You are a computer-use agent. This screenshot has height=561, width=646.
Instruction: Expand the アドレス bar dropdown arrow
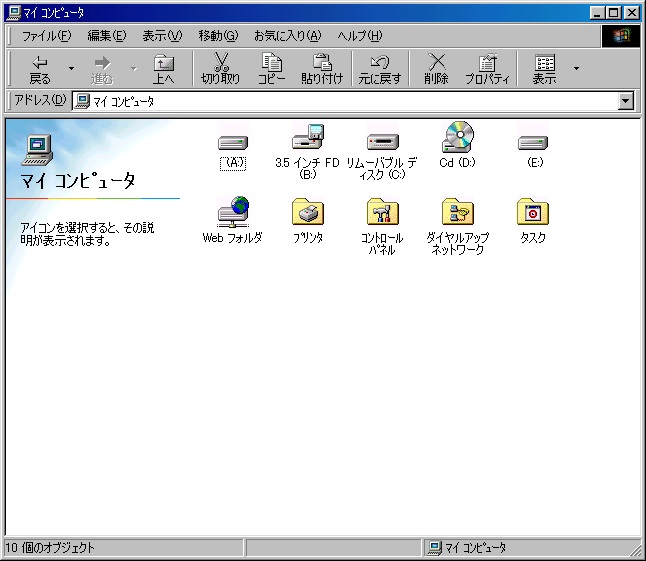627,101
